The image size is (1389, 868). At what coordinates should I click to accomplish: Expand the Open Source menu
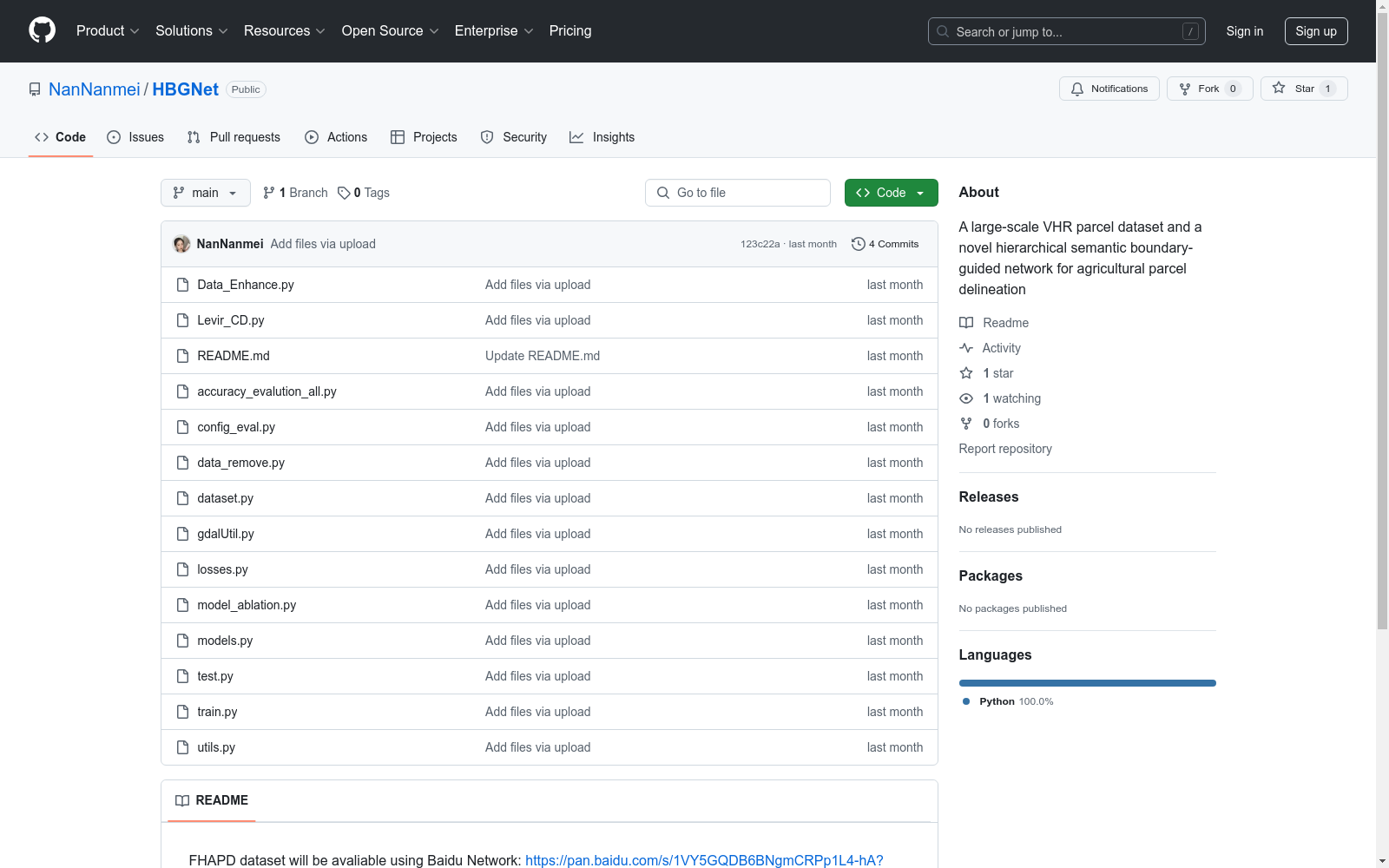click(x=391, y=30)
